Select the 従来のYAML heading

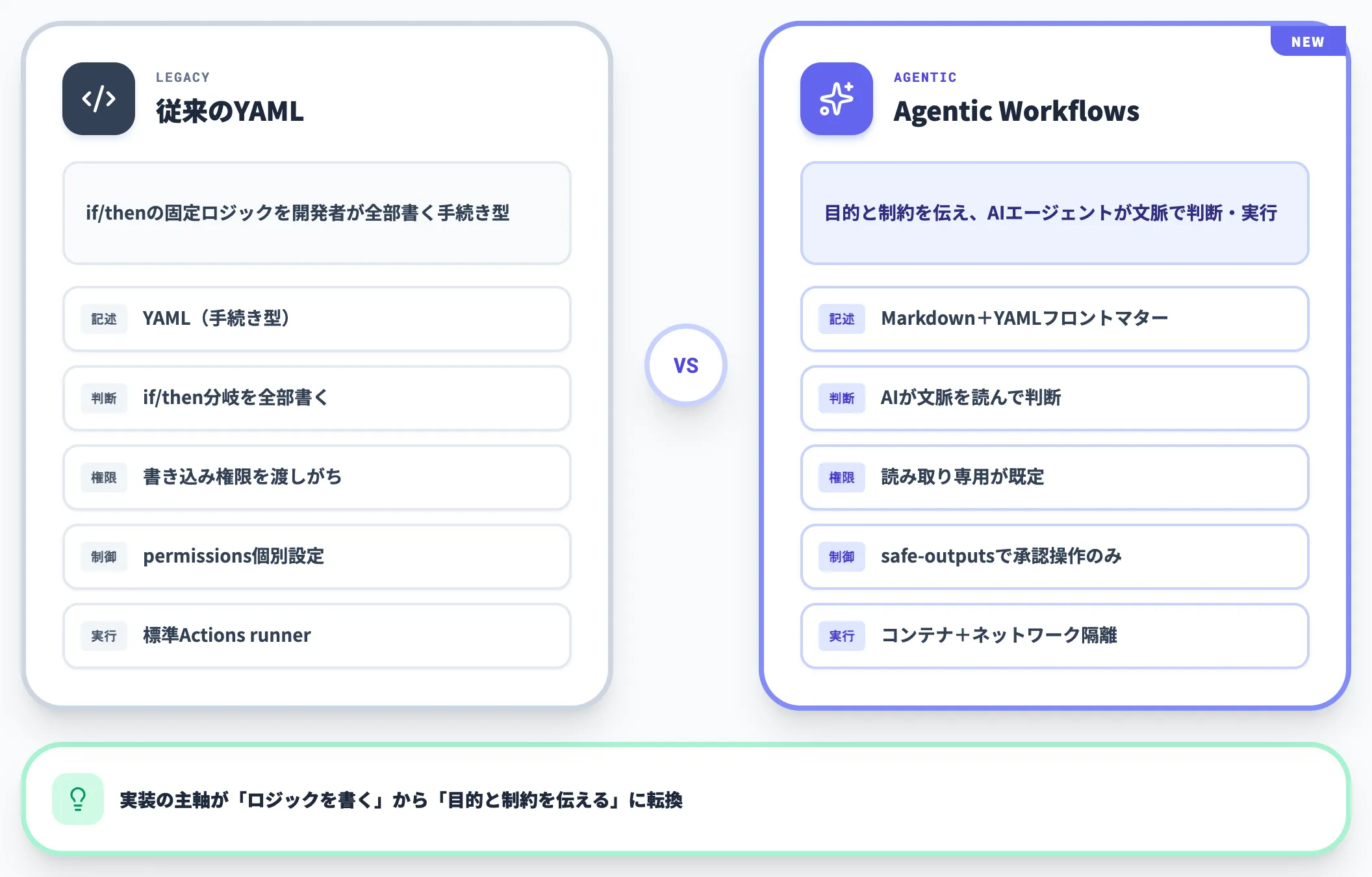pos(230,111)
